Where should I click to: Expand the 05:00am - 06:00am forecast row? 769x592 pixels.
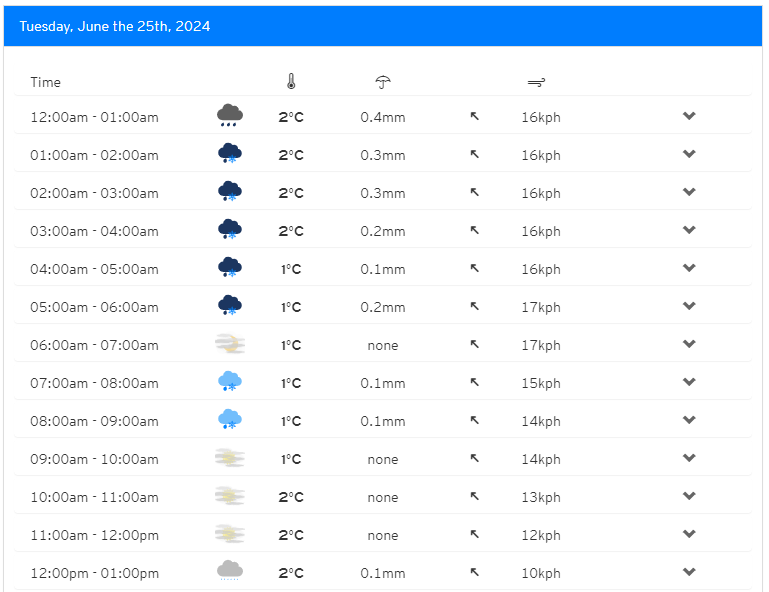[689, 306]
